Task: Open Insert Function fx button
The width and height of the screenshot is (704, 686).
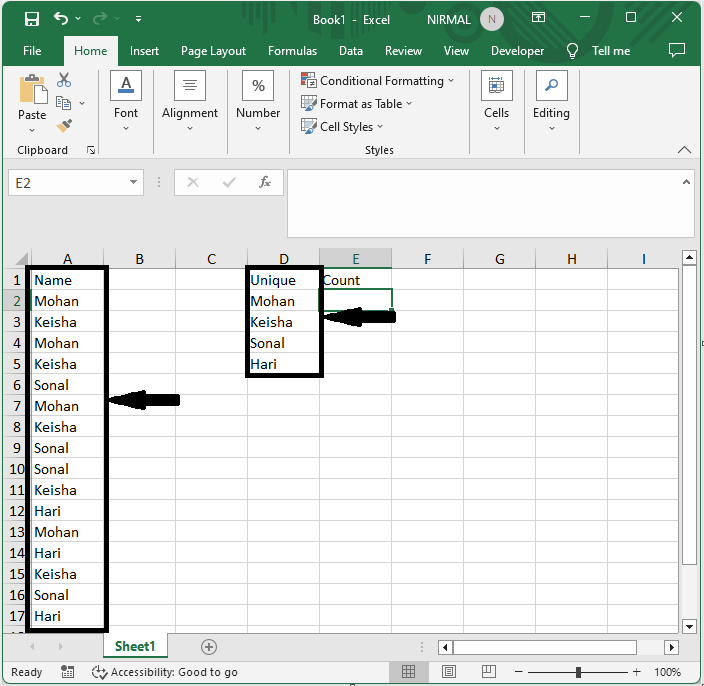Action: (265, 182)
